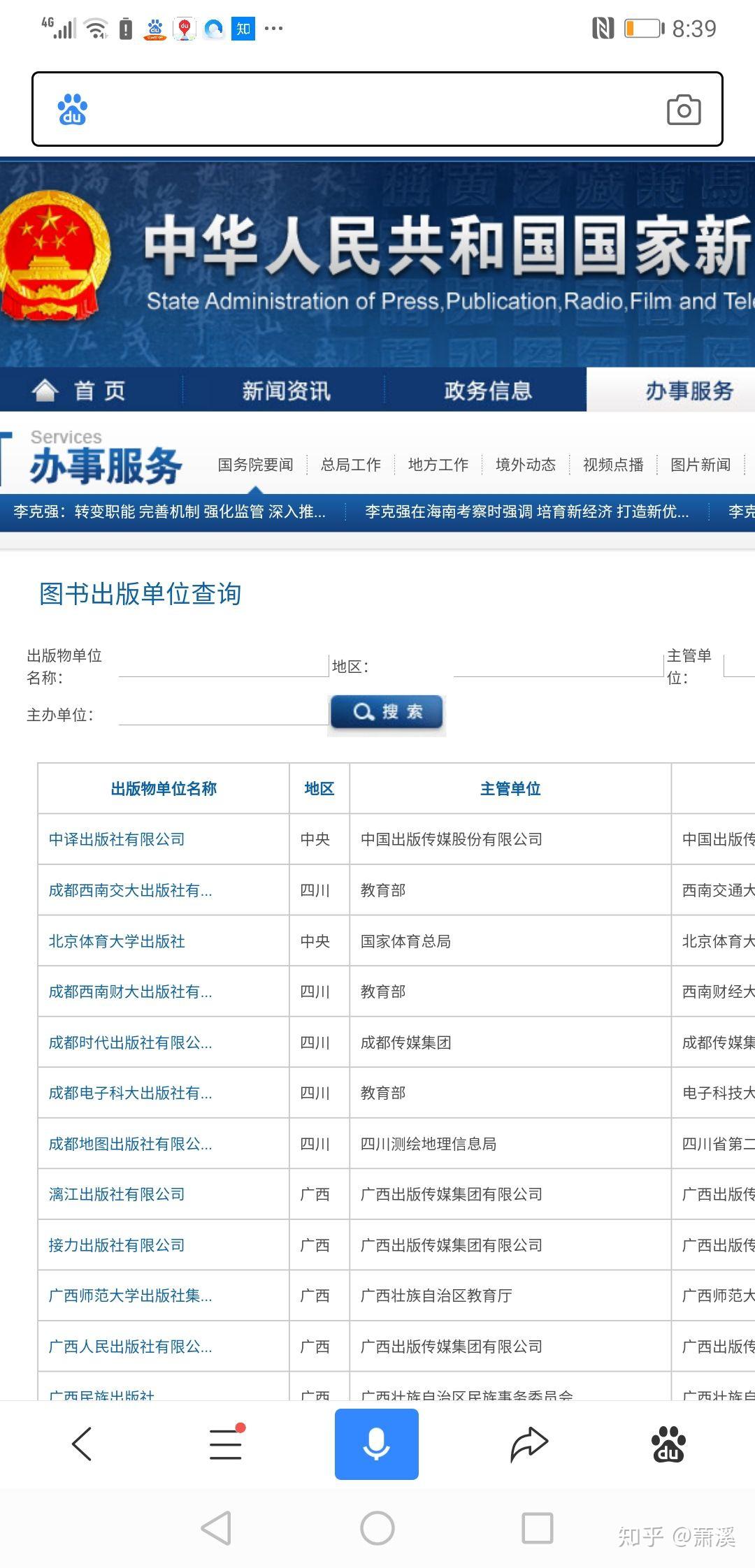Focus the 主办单位 input field
This screenshot has width=755, height=1568.
pos(223,714)
